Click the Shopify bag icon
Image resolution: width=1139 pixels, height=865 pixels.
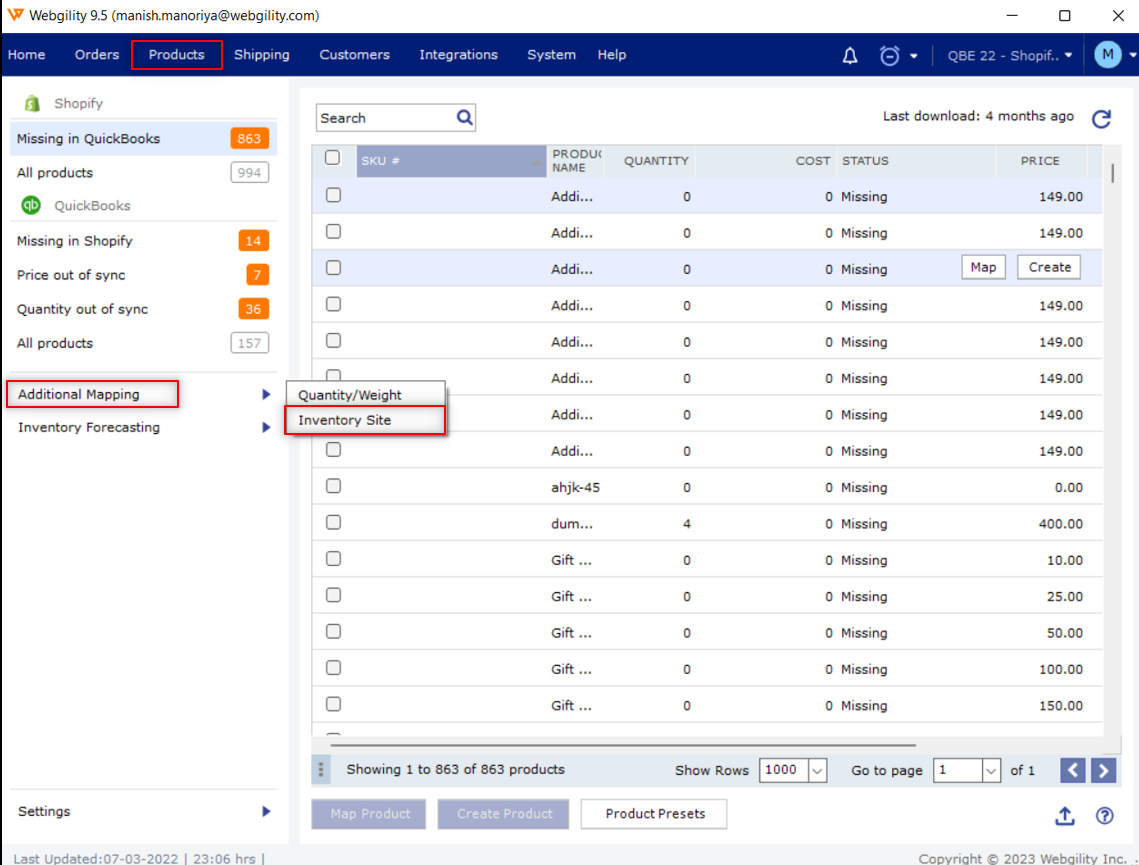coord(31,103)
